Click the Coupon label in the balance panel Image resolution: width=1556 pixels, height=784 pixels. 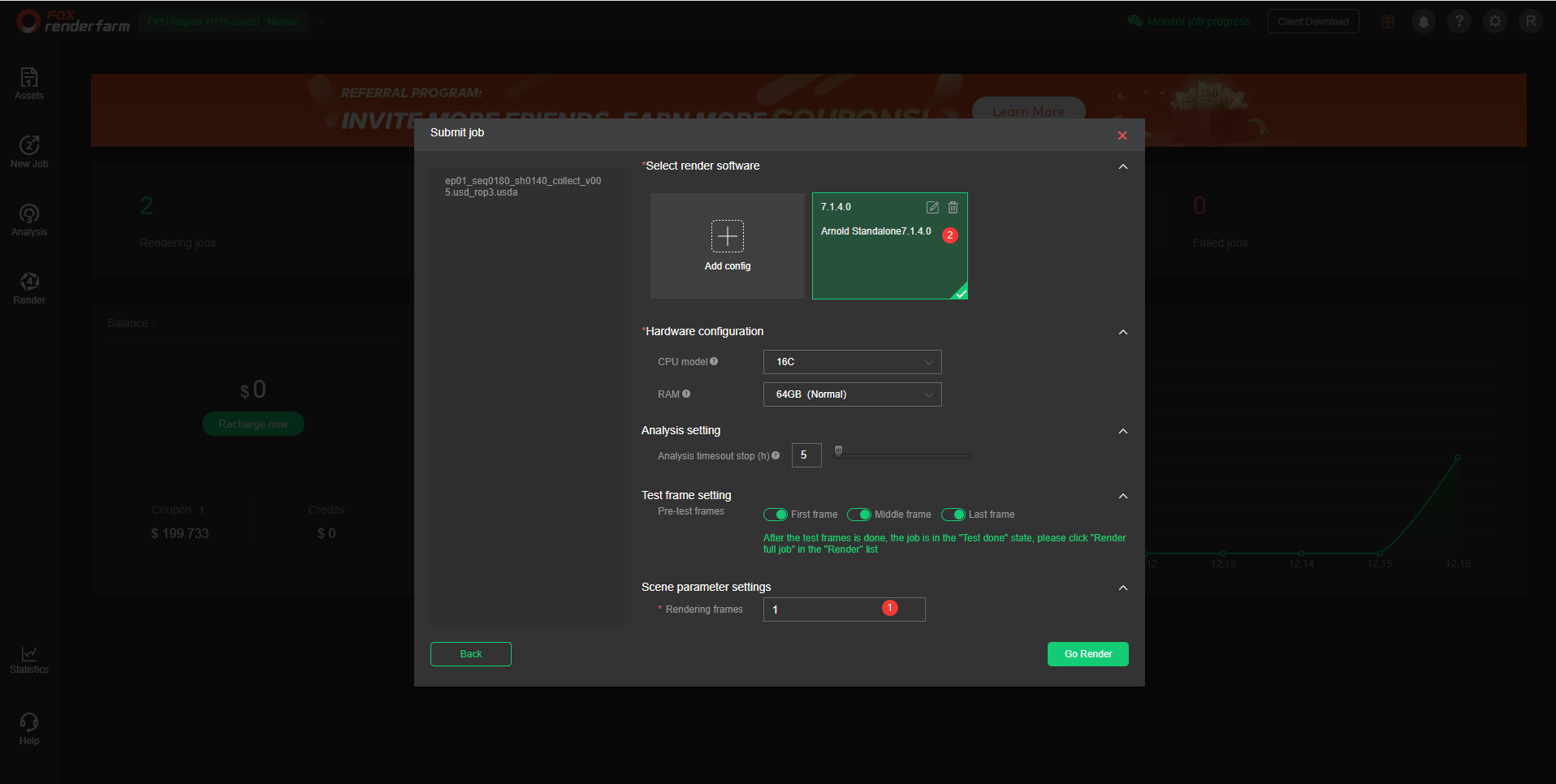tap(171, 510)
